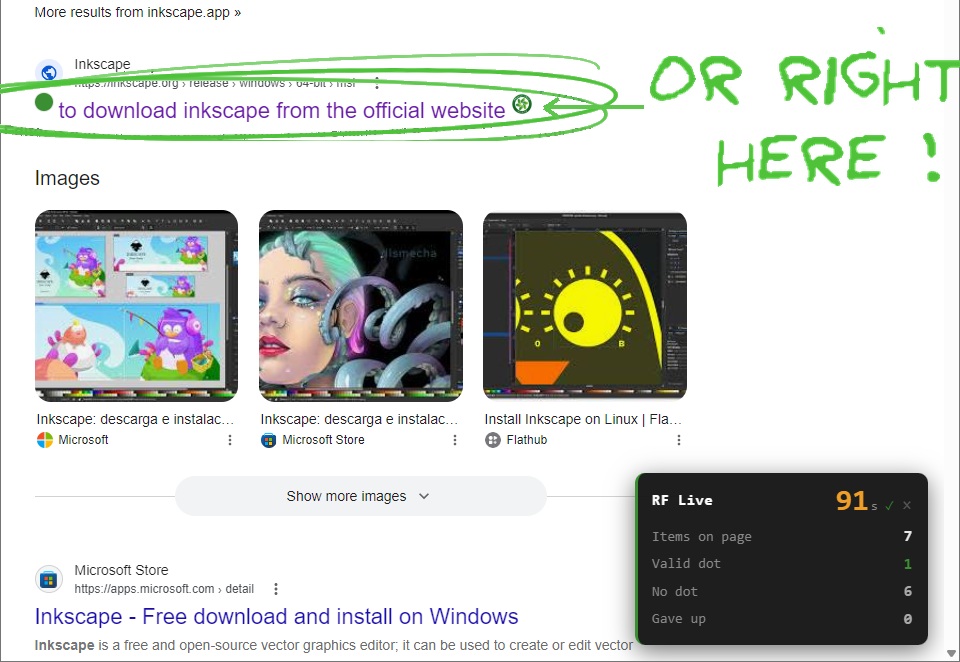This screenshot has height=662, width=960.
Task: Click the green circular badge after 'official website'
Action: [x=522, y=105]
